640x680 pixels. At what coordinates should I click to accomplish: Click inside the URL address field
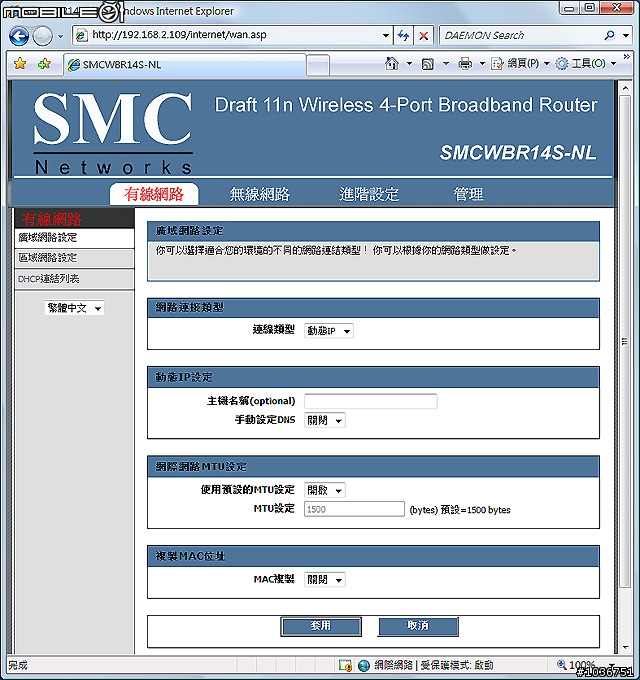(x=234, y=35)
